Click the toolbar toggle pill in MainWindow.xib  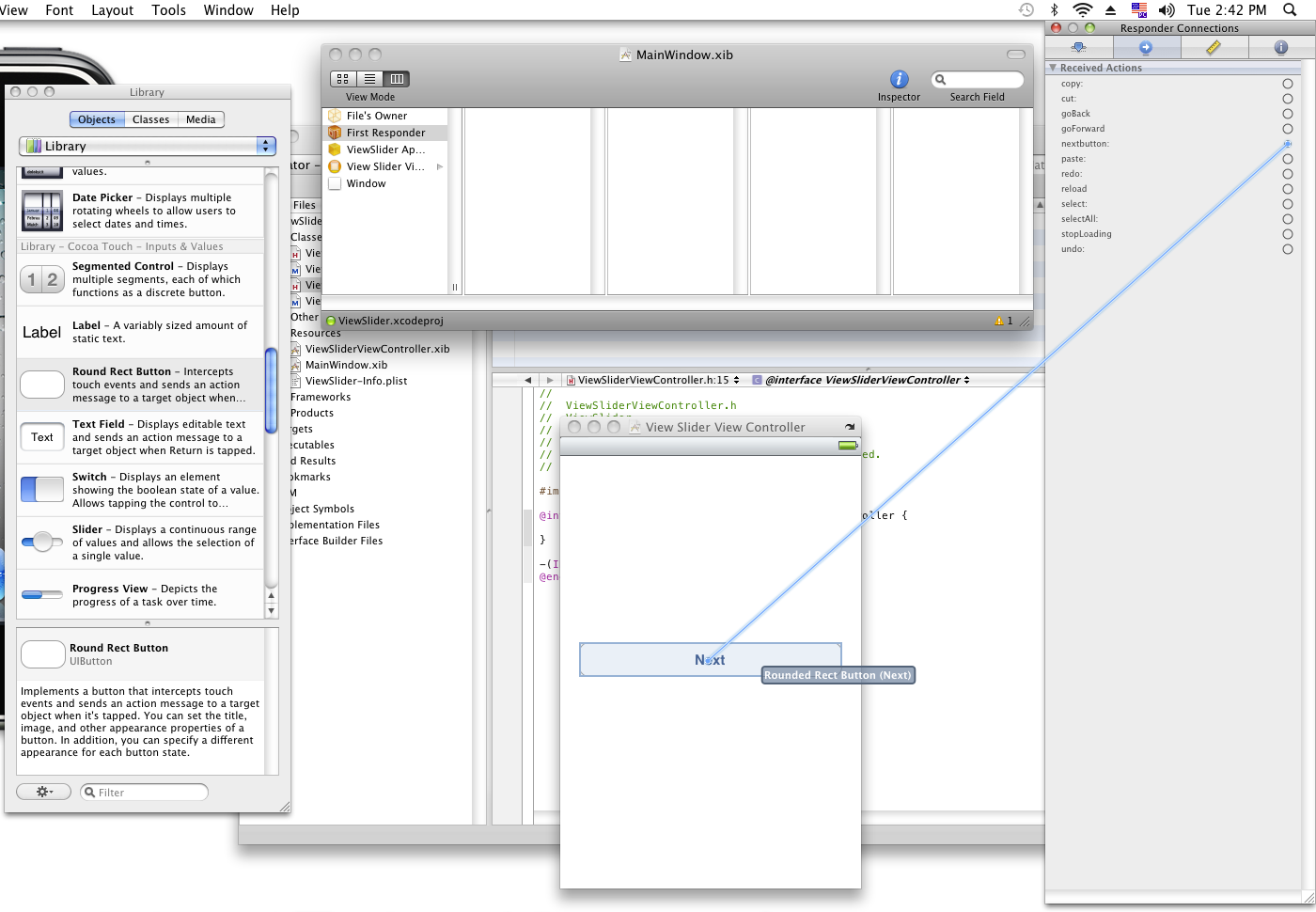pyautogui.click(x=1016, y=55)
